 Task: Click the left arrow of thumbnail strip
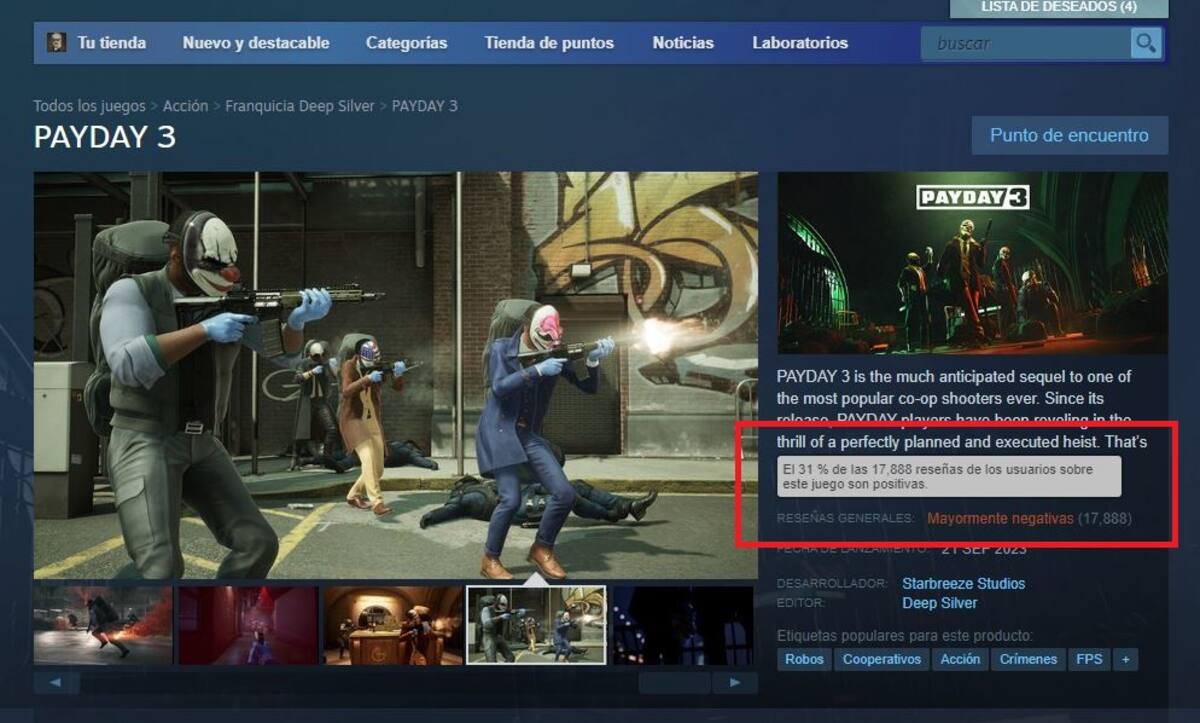point(57,683)
